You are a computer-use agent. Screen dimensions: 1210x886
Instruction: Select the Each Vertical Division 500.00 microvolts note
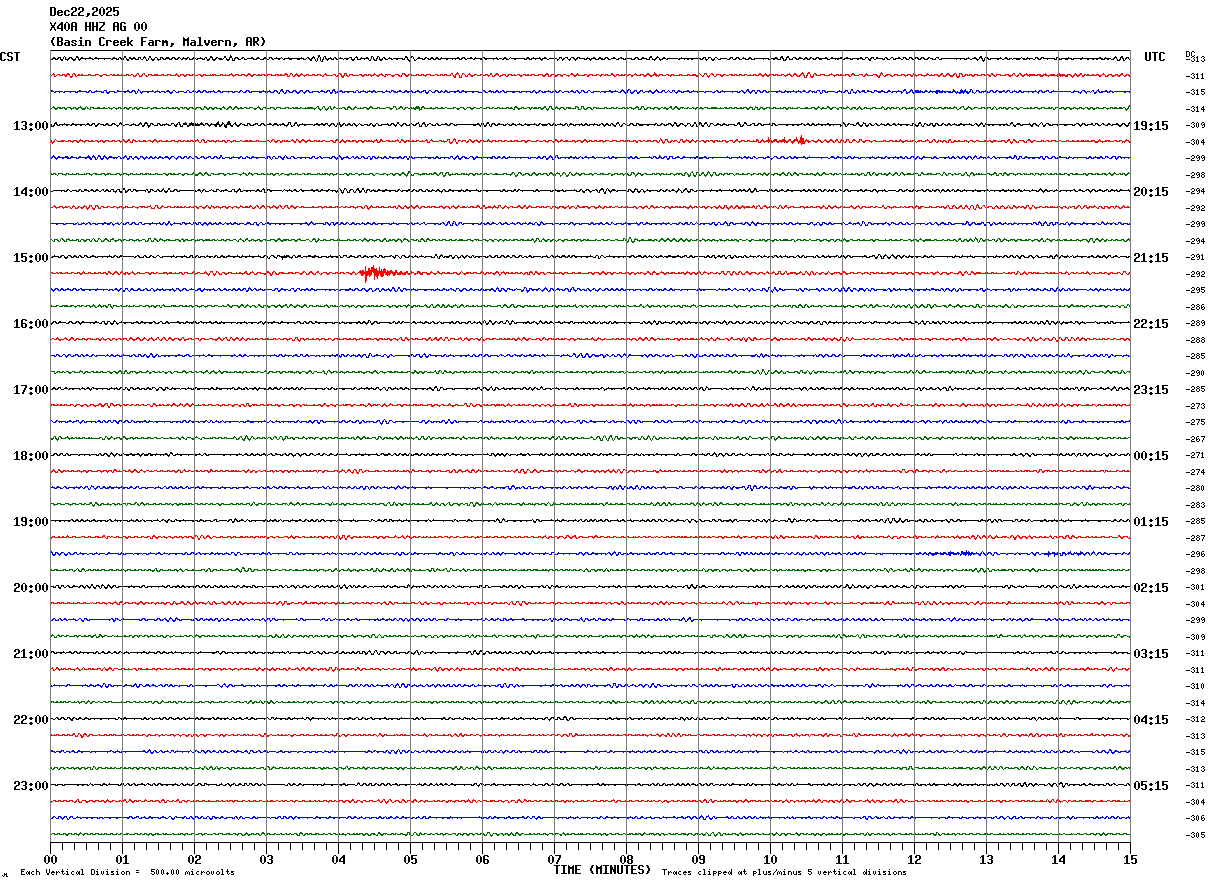pyautogui.click(x=127, y=873)
